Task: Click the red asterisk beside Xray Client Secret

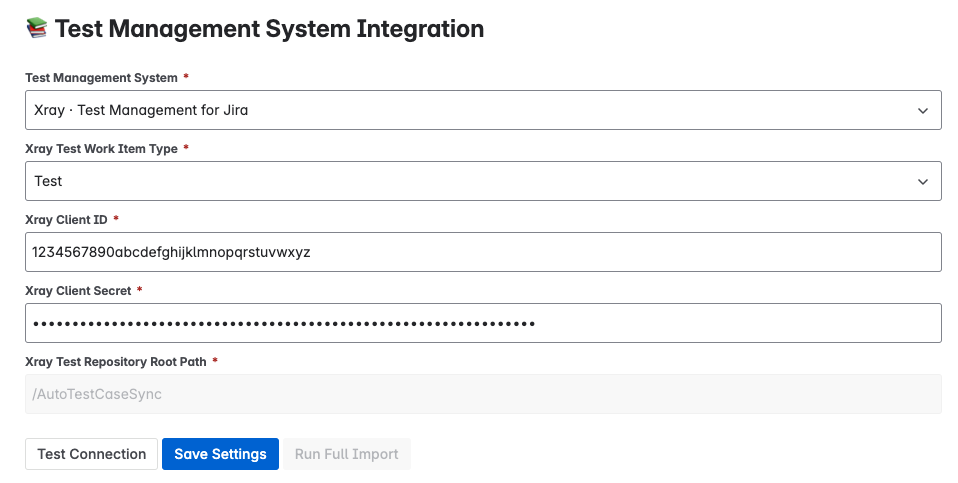Action: 139,289
